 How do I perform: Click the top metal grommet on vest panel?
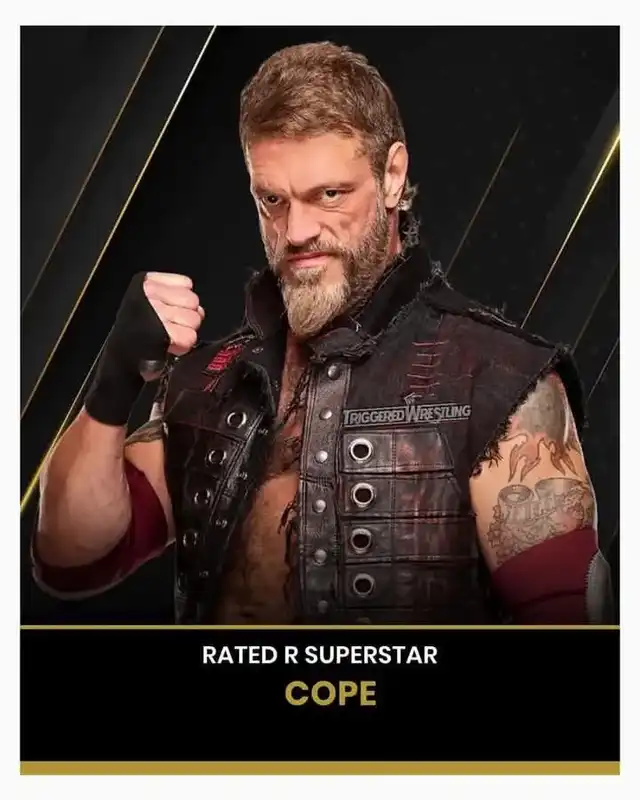point(361,451)
